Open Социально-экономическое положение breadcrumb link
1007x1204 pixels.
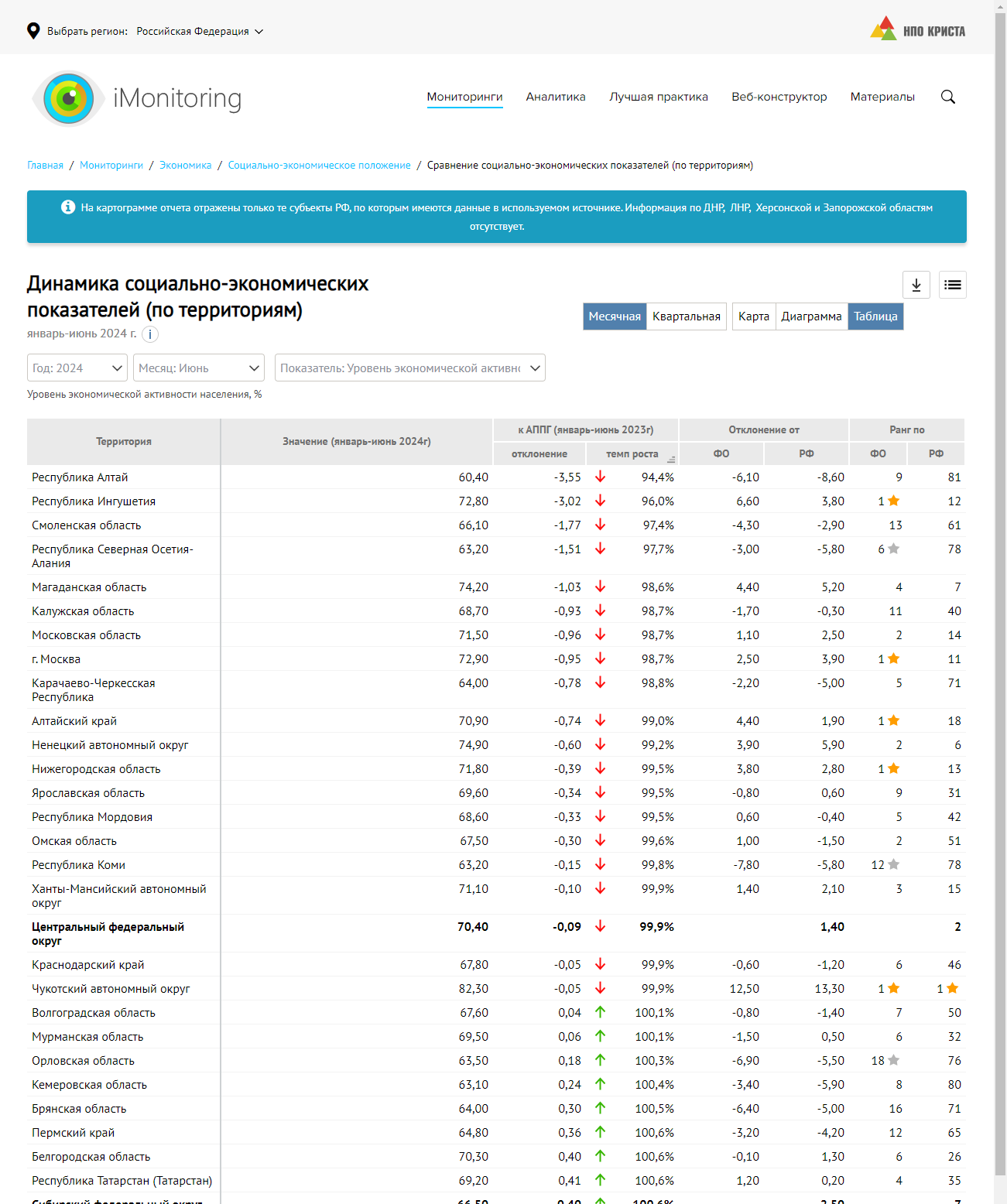(x=319, y=165)
